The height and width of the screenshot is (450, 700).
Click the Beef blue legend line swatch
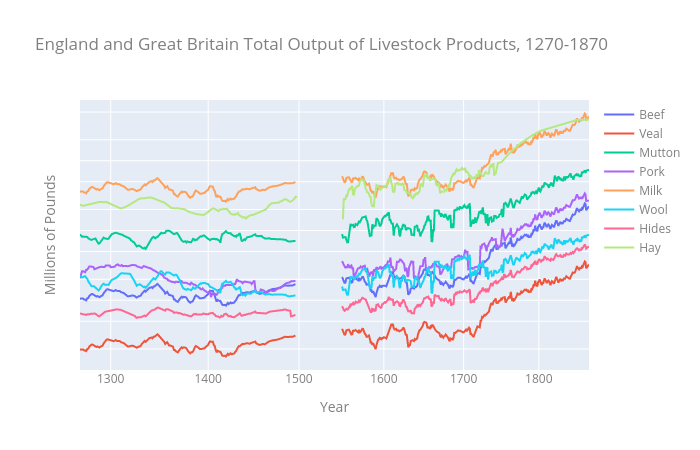click(x=619, y=115)
